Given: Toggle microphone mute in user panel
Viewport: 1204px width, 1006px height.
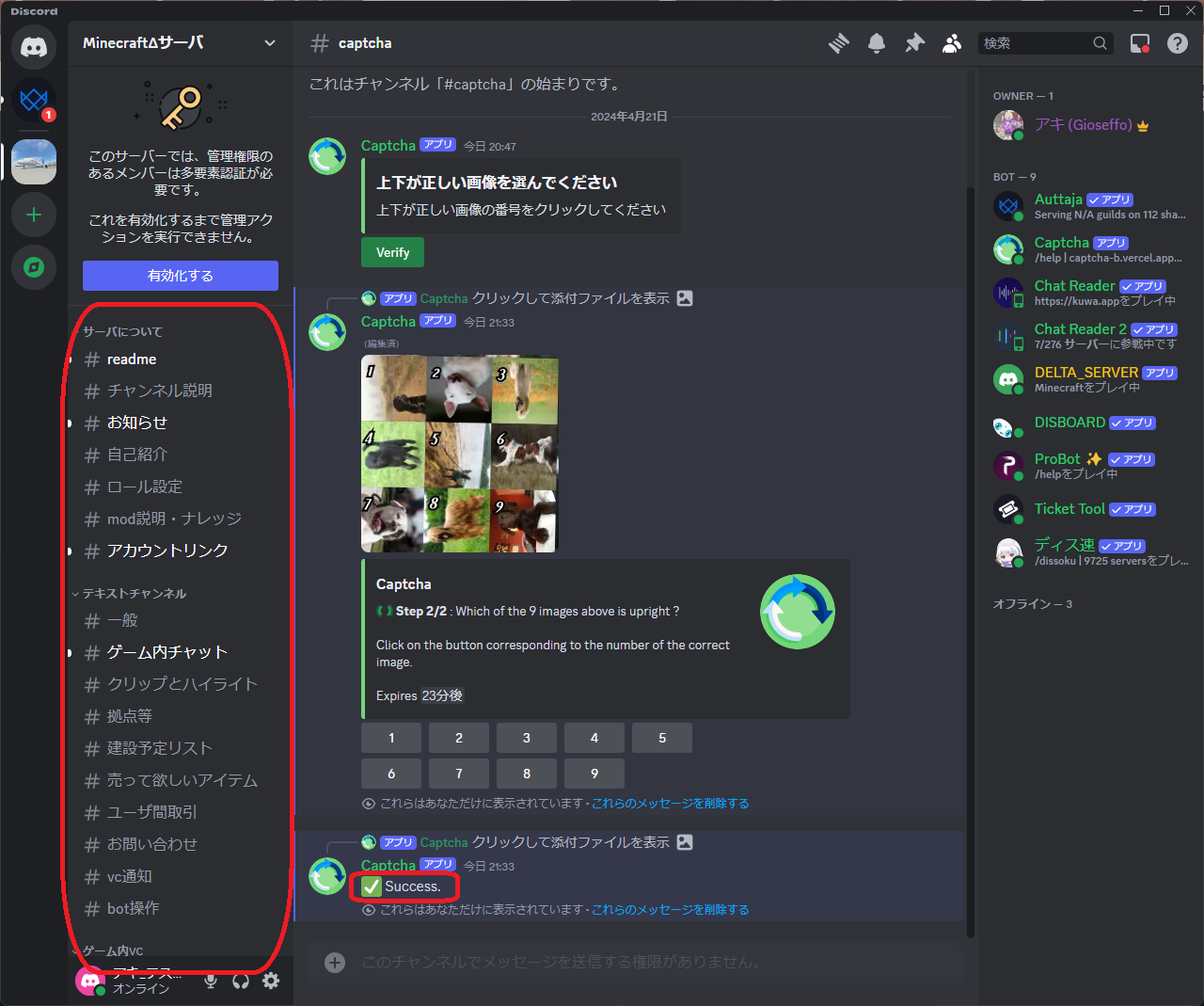Looking at the screenshot, I should click(211, 981).
